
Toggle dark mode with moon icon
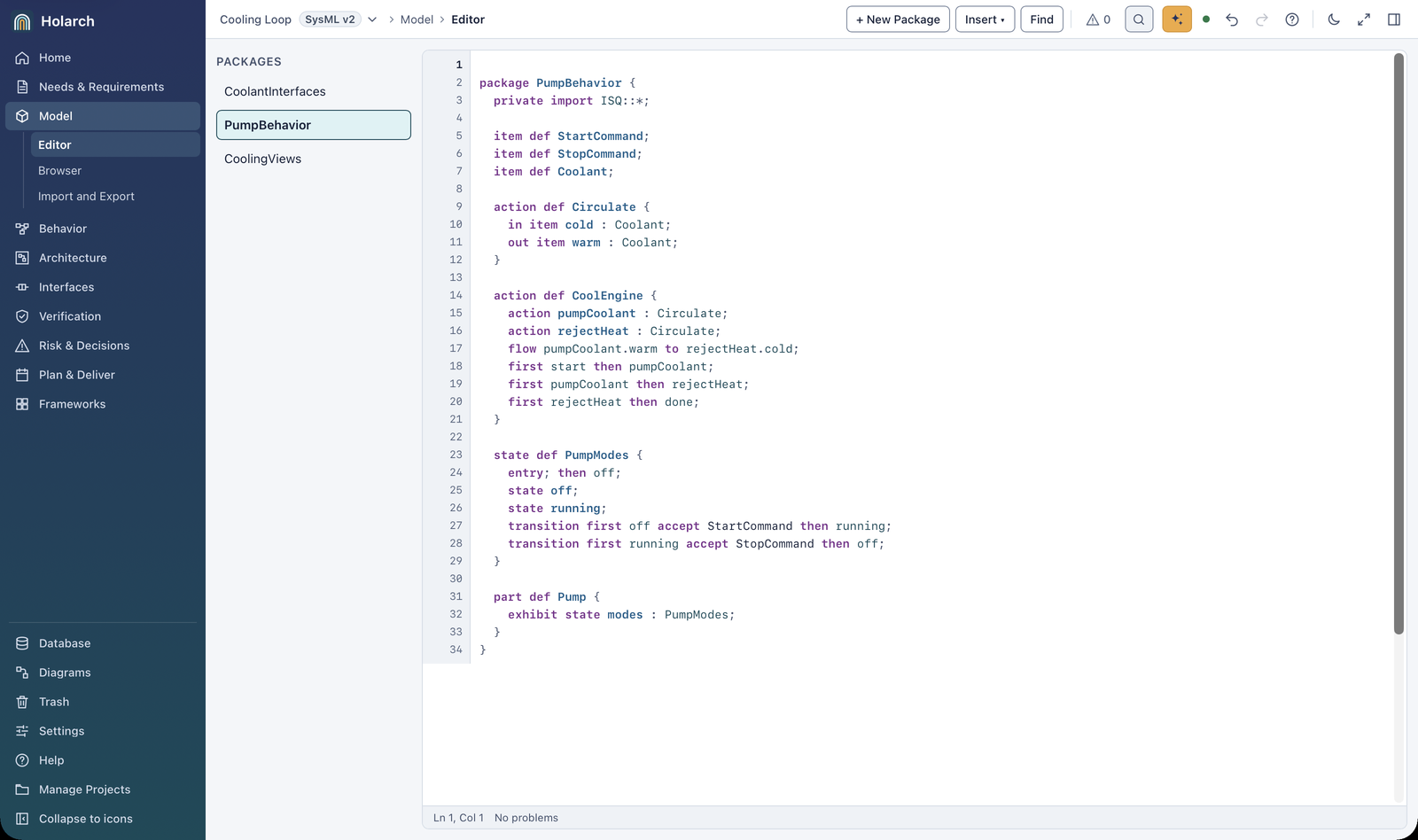tap(1334, 19)
